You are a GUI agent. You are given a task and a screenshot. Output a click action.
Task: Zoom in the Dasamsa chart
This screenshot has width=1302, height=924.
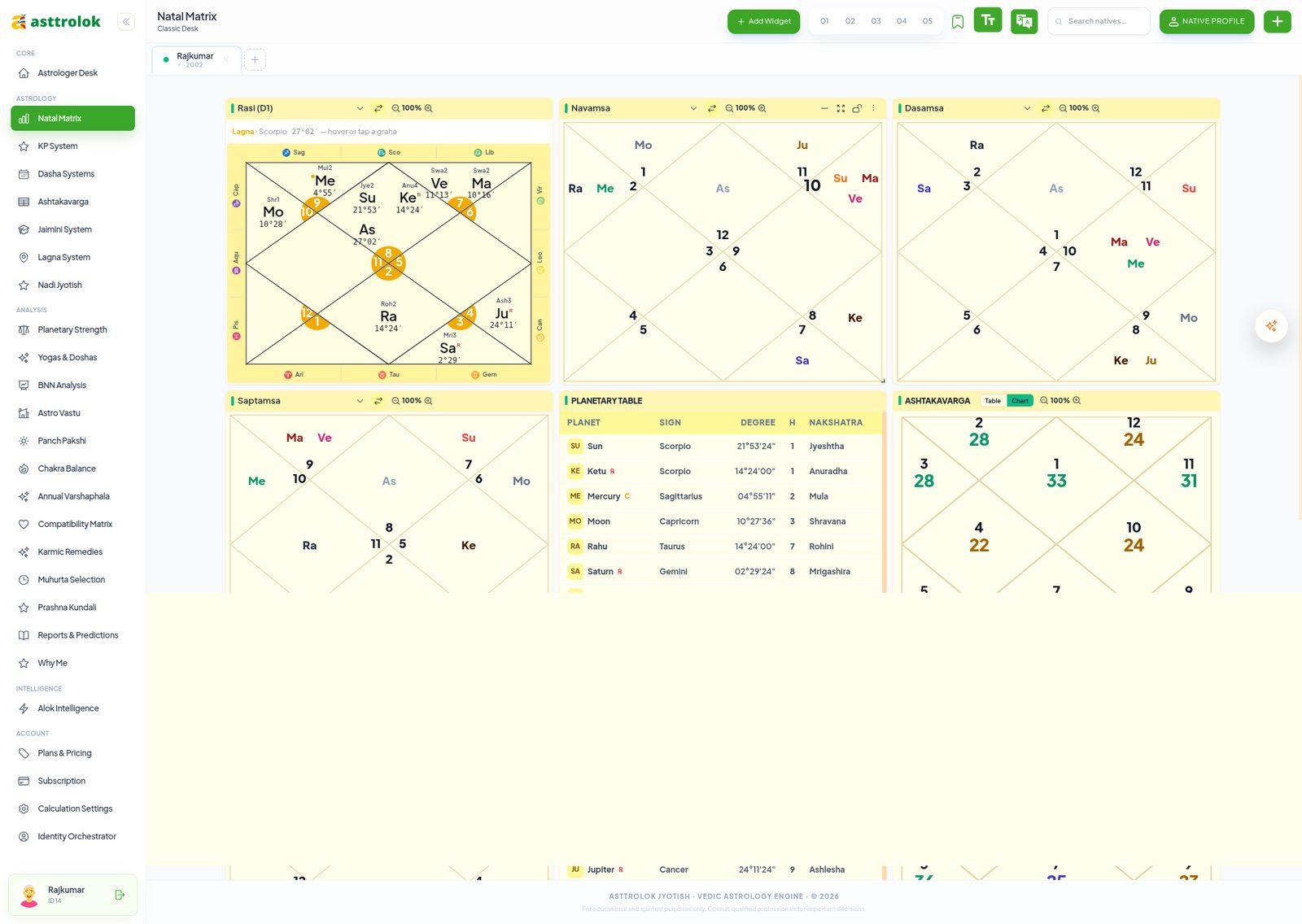point(1096,108)
